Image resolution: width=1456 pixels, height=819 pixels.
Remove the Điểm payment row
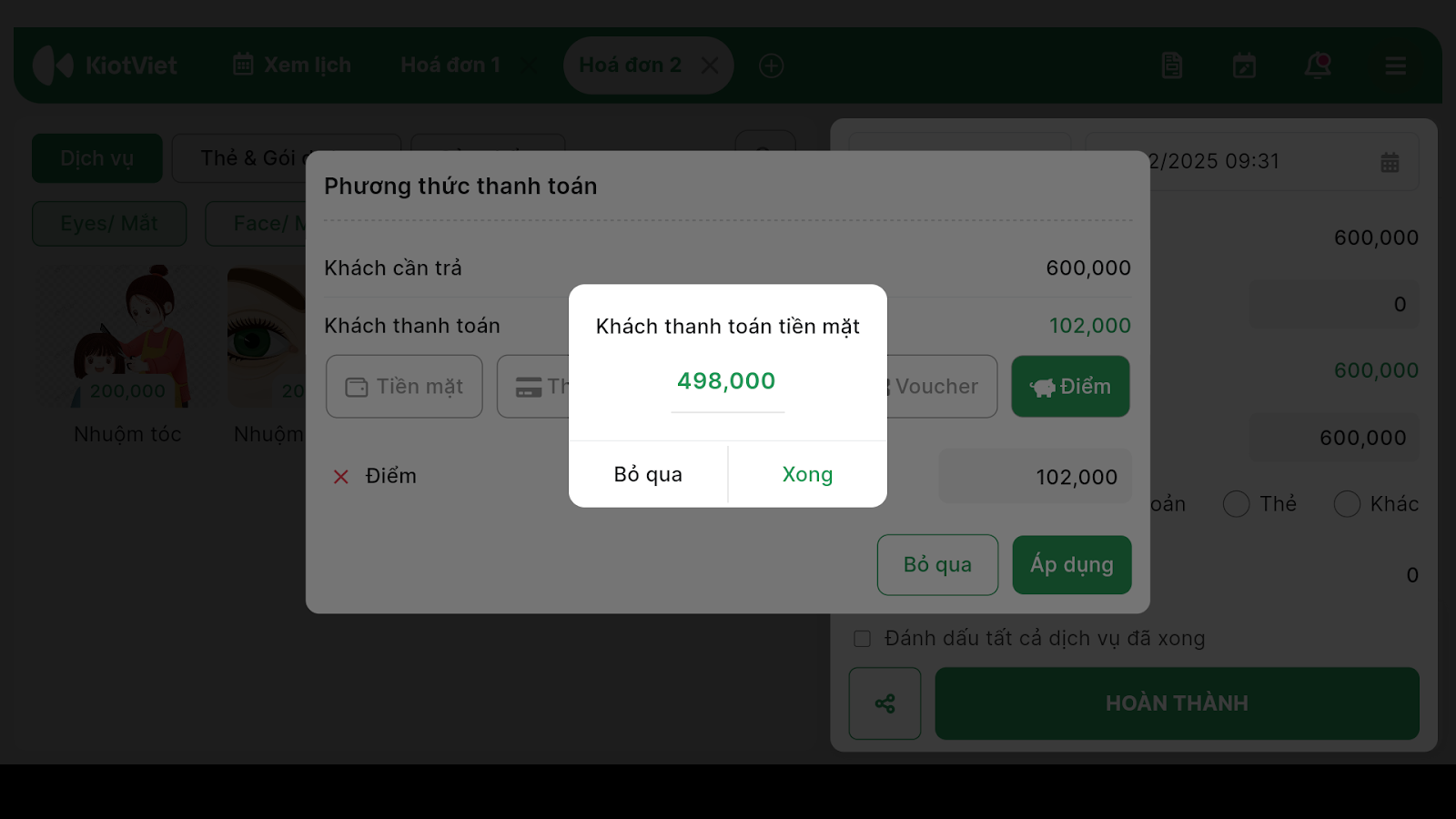pyautogui.click(x=341, y=477)
